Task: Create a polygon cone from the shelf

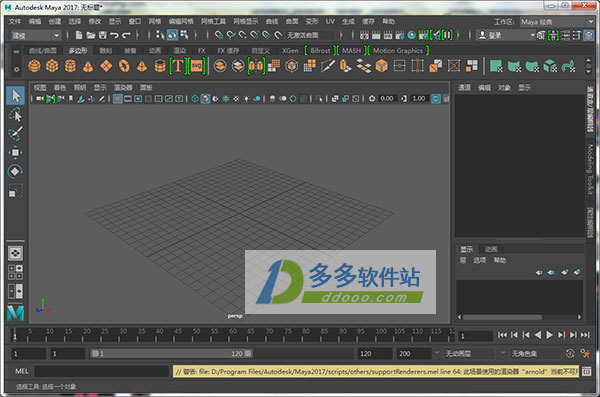Action: pyautogui.click(x=88, y=66)
